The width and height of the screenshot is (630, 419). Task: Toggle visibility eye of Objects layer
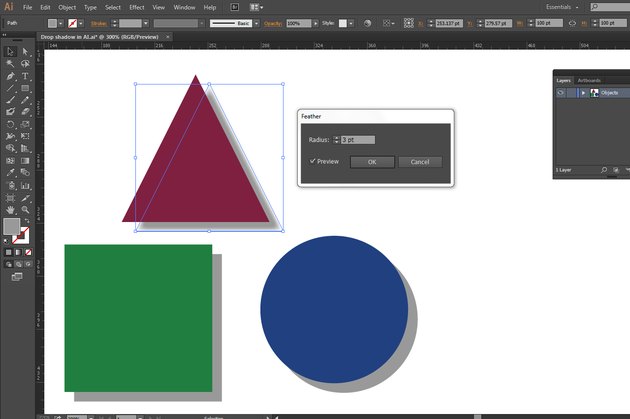(x=560, y=93)
